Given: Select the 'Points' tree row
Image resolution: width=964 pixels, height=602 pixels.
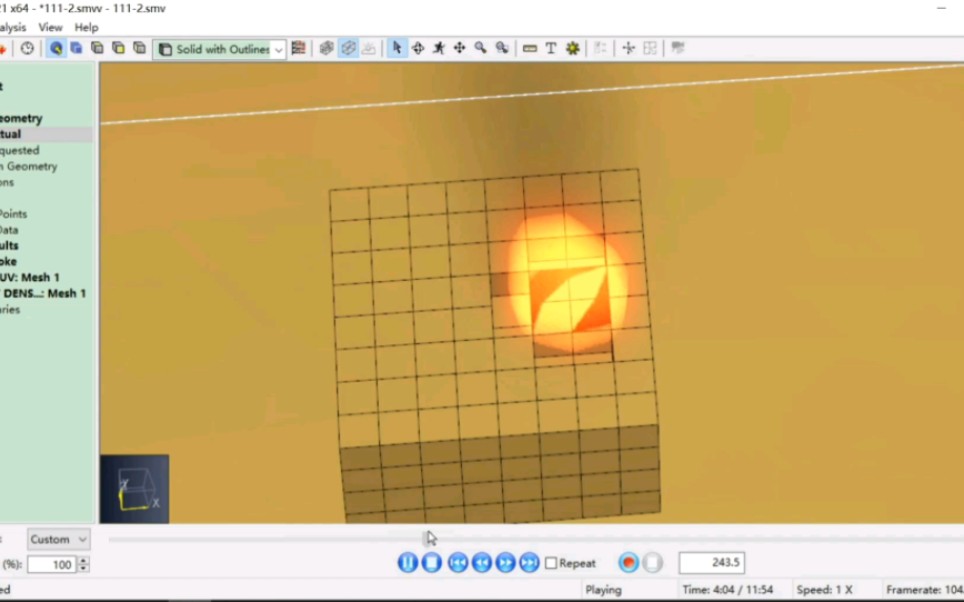Looking at the screenshot, I should tap(13, 214).
